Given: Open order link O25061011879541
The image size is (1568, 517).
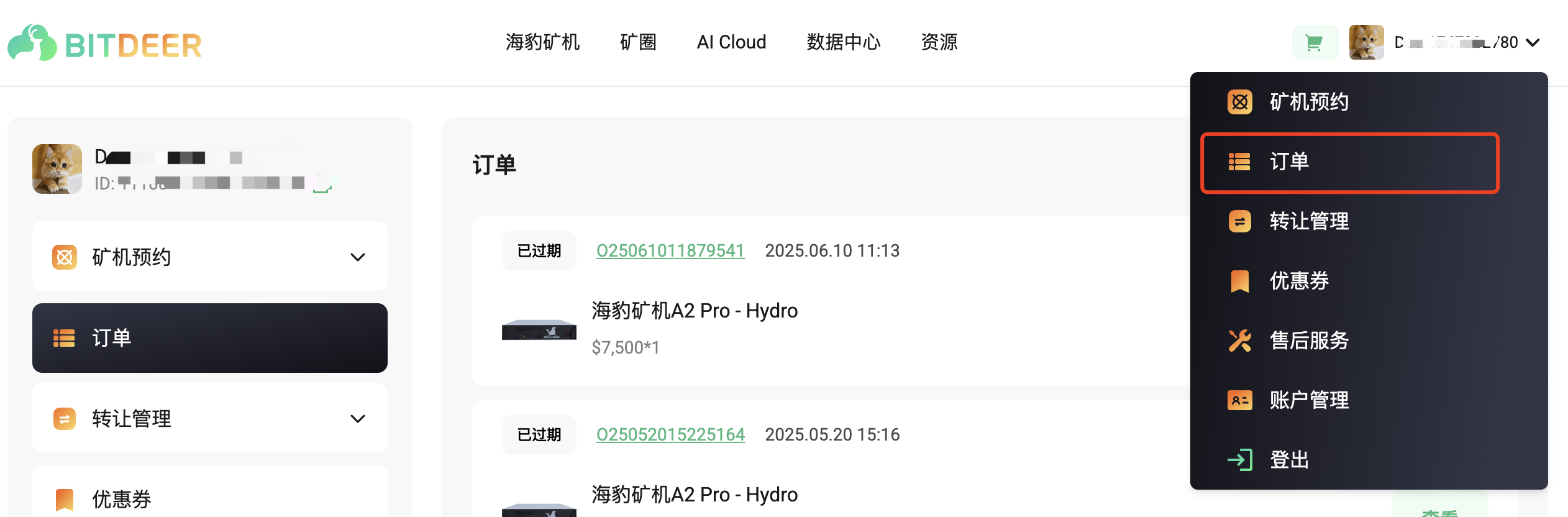Looking at the screenshot, I should pyautogui.click(x=670, y=250).
